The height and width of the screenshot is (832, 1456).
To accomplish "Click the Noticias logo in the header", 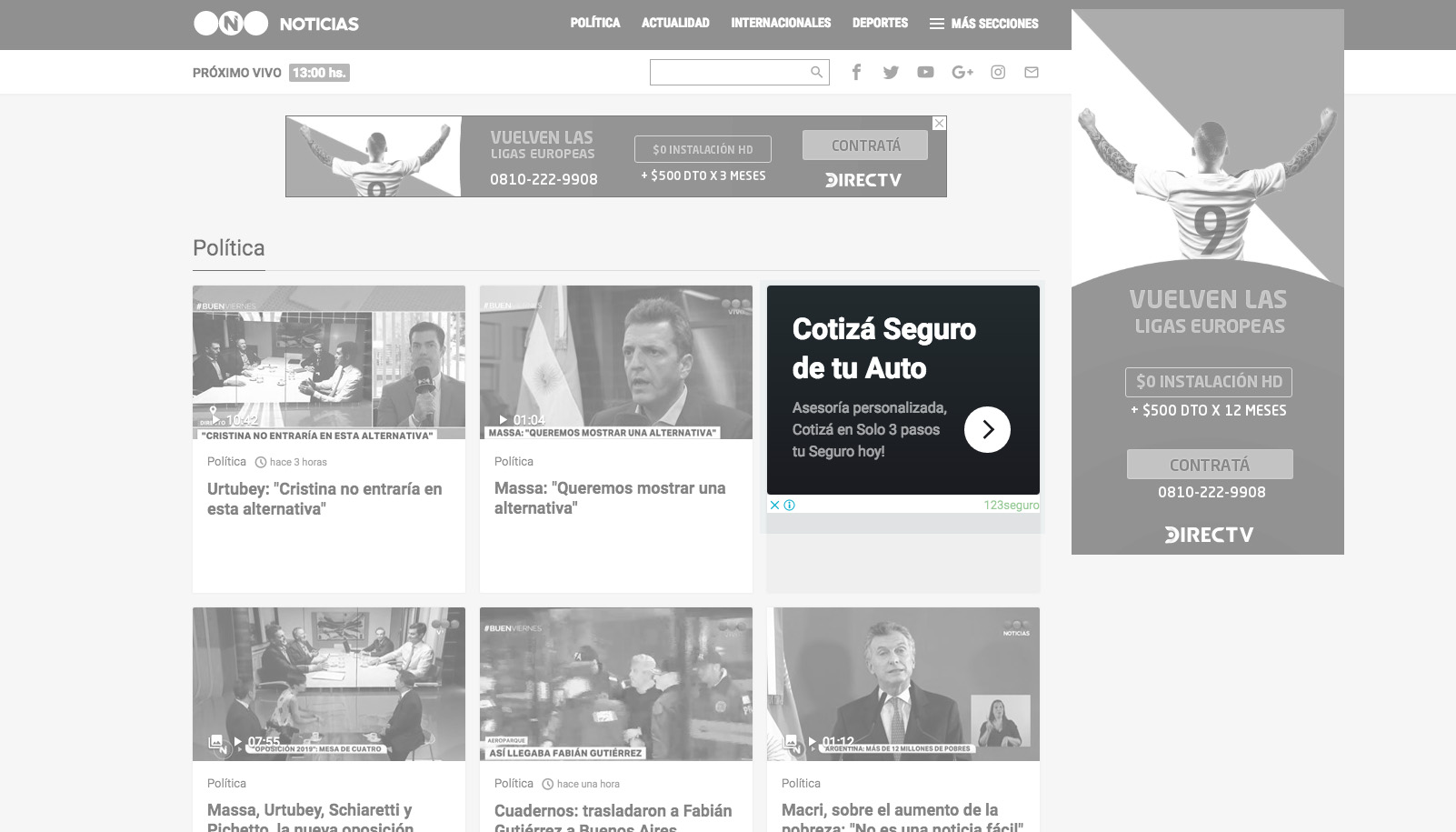I will (276, 24).
